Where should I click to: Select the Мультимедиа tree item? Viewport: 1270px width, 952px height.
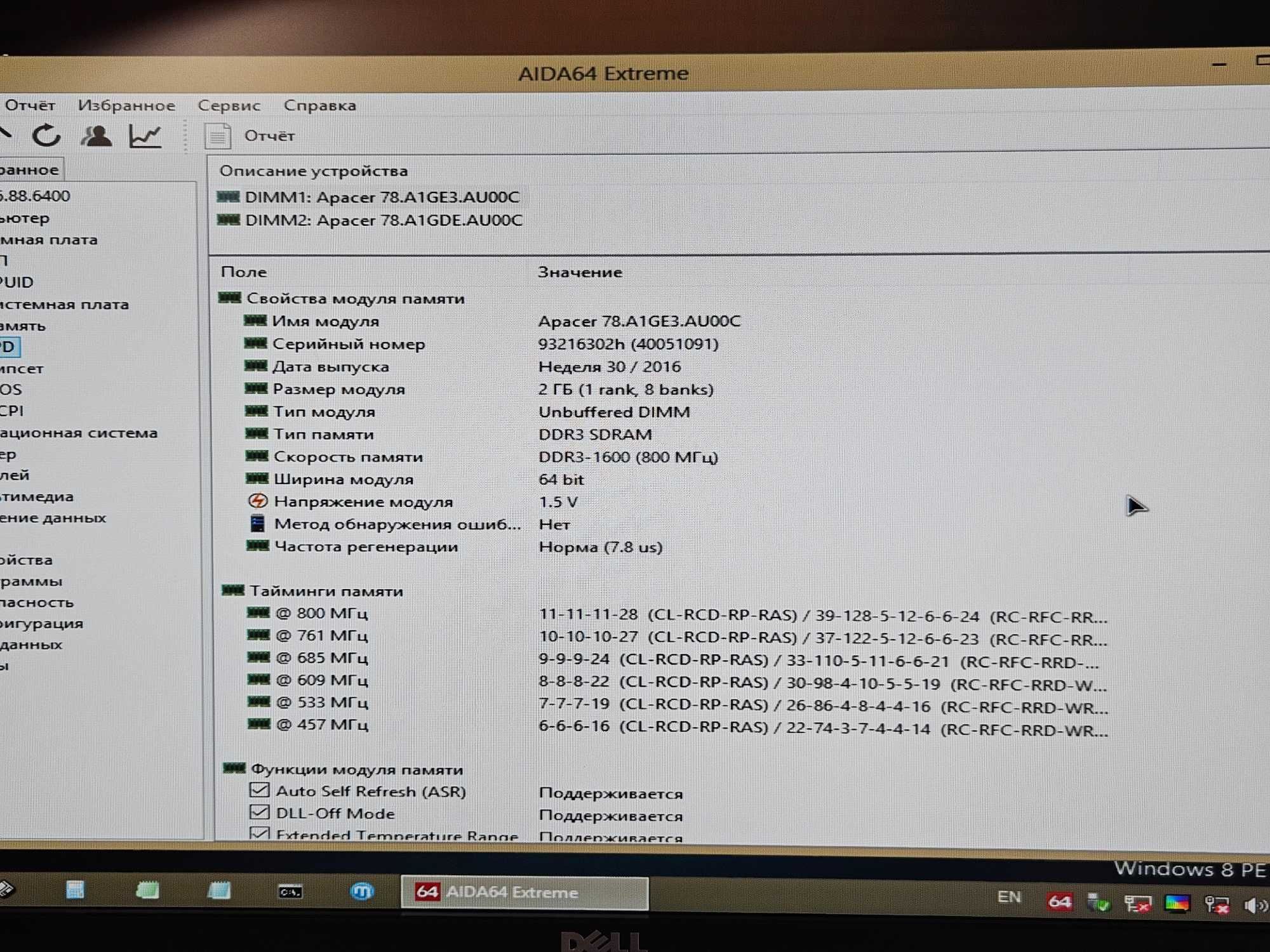(x=36, y=496)
